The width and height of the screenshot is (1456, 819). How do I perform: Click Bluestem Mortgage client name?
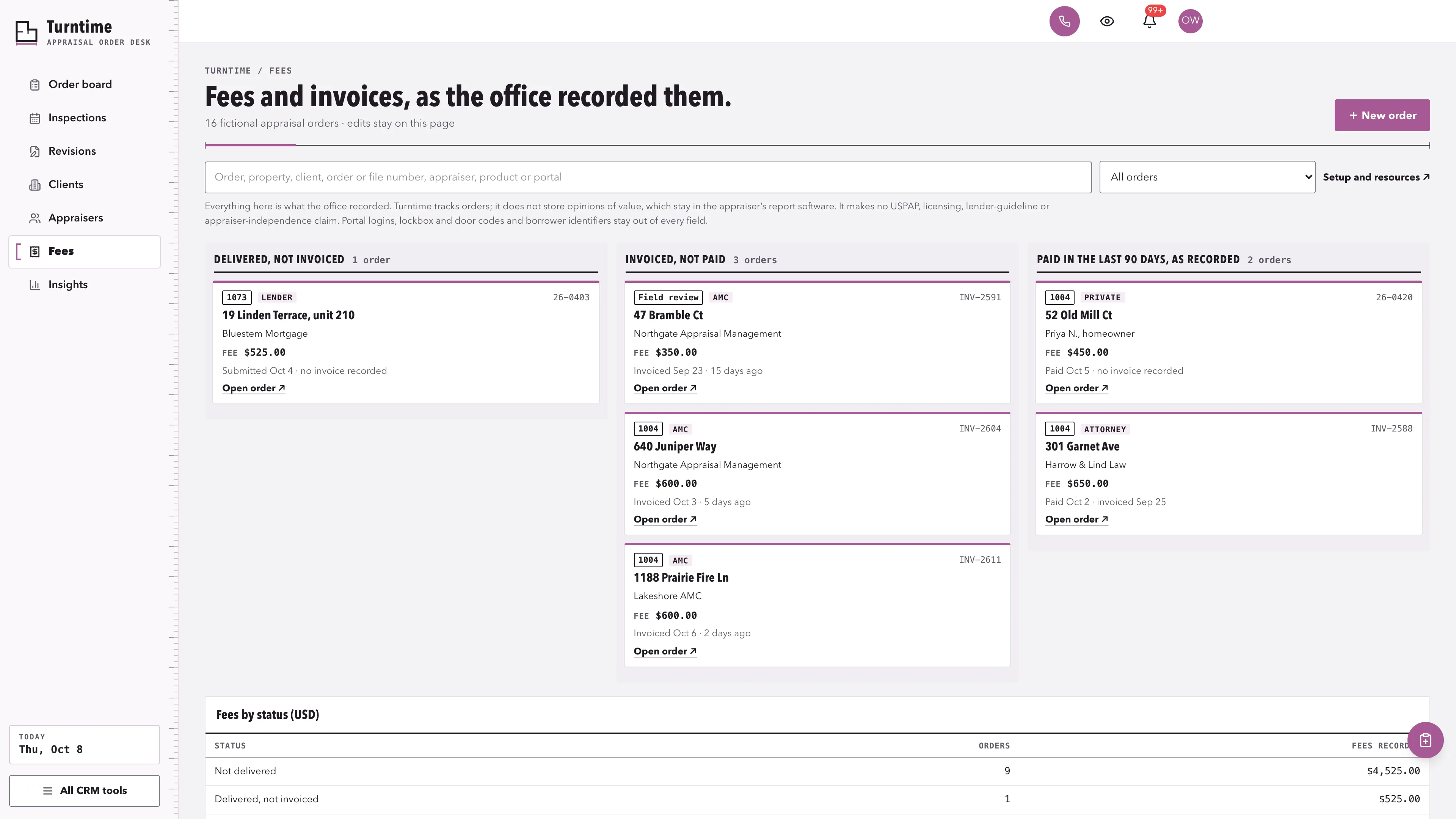pos(265,334)
